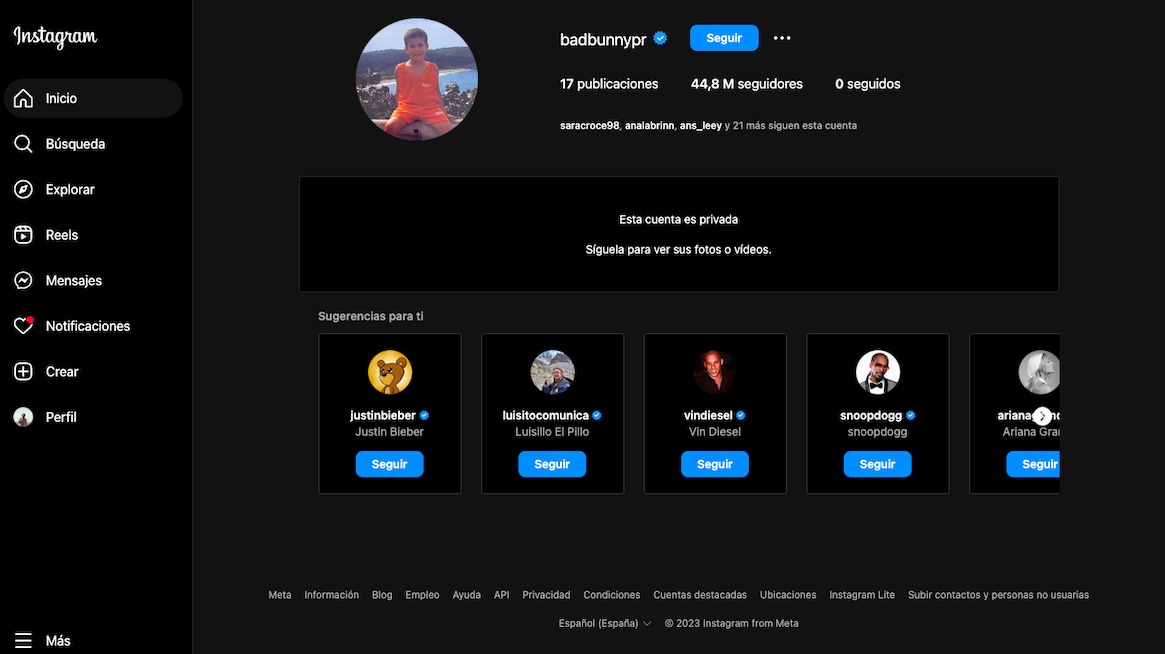Click snoopdogg verified badge
Viewport: 1165px width, 654px height.
[910, 415]
